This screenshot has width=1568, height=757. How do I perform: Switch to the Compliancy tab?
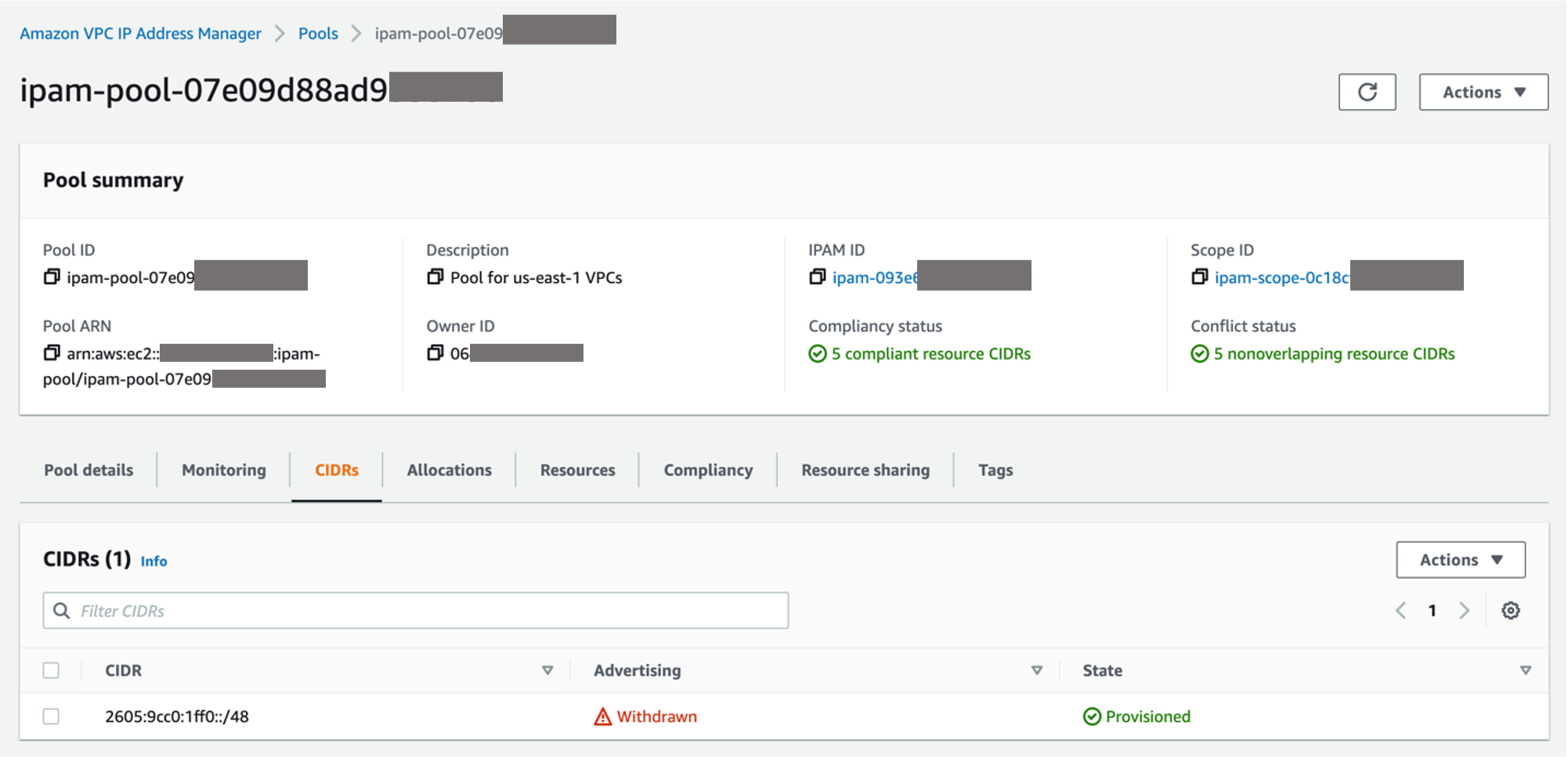tap(709, 470)
